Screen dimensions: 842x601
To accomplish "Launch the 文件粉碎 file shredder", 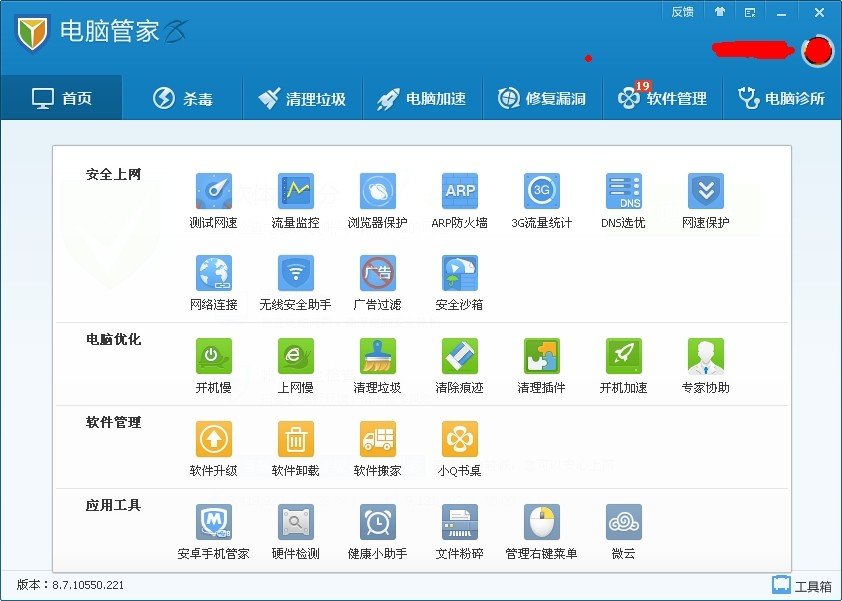I will click(x=459, y=522).
